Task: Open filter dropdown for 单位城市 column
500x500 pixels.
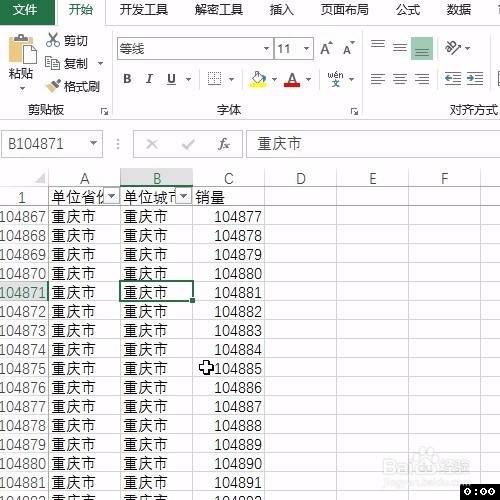Action: pos(184,196)
